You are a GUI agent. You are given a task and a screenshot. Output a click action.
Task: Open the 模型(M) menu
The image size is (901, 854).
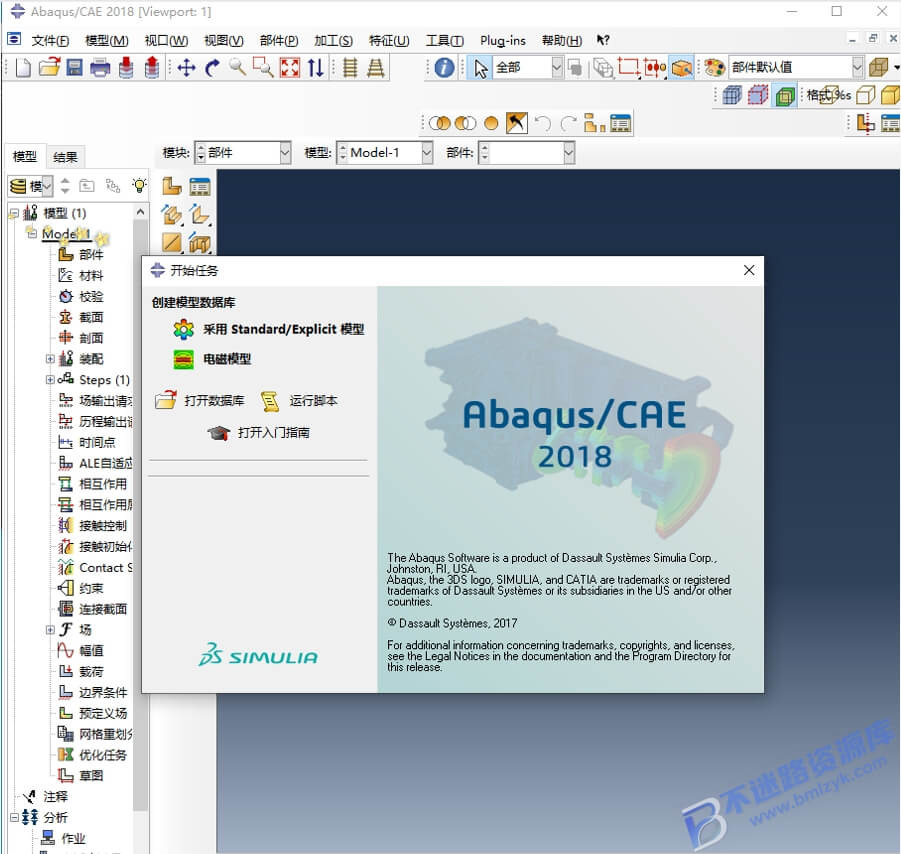click(107, 40)
